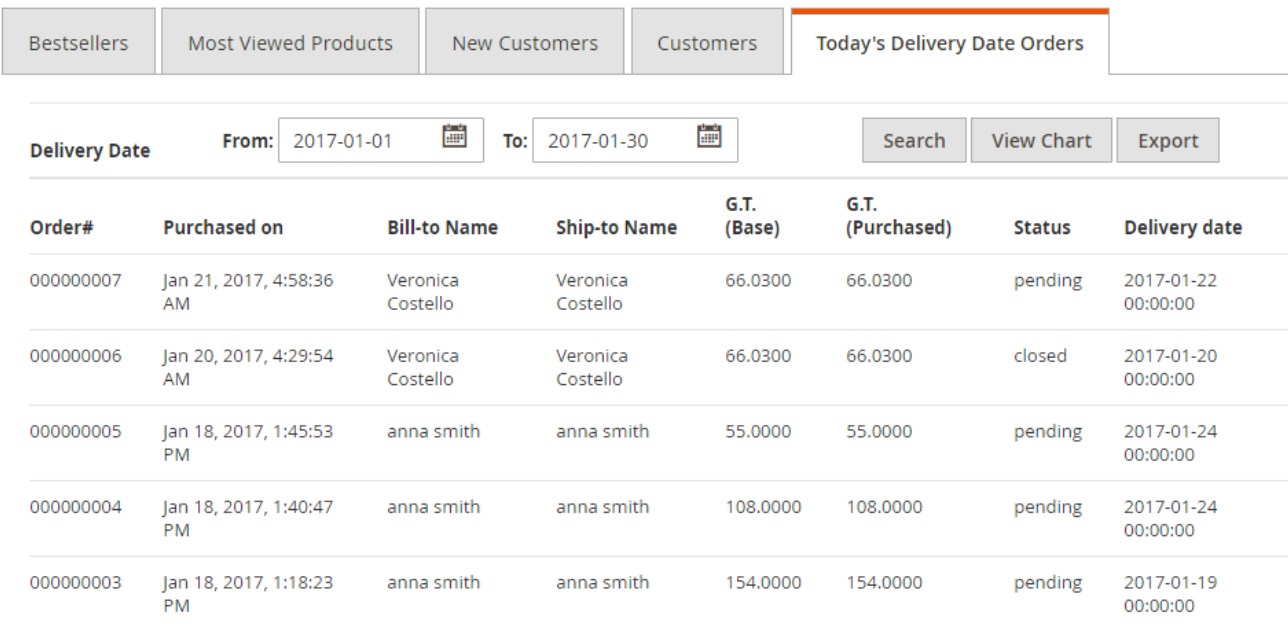Select the New Customers tab
Image resolution: width=1288 pixels, height=629 pixels.
pos(524,43)
